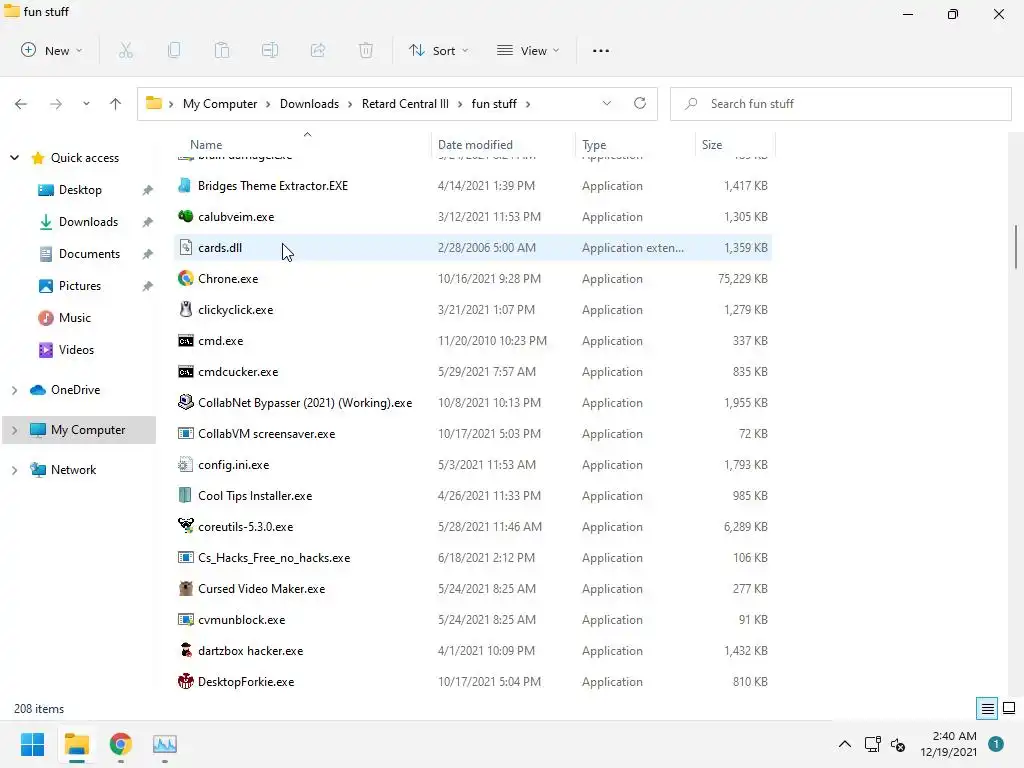Image resolution: width=1024 pixels, height=768 pixels.
Task: Sort by Size column header
Action: [712, 144]
